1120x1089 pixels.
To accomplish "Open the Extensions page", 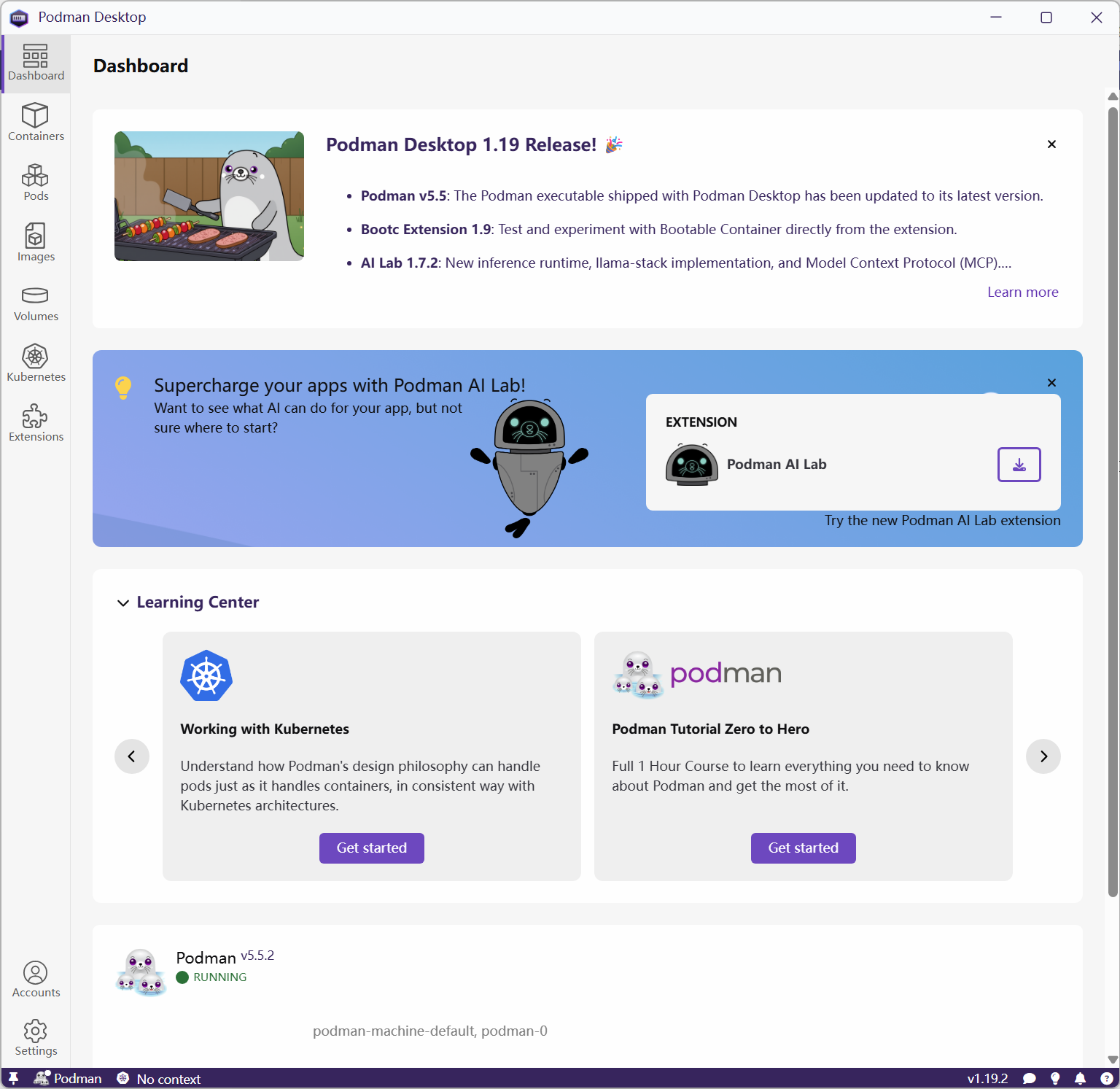I will [36, 423].
